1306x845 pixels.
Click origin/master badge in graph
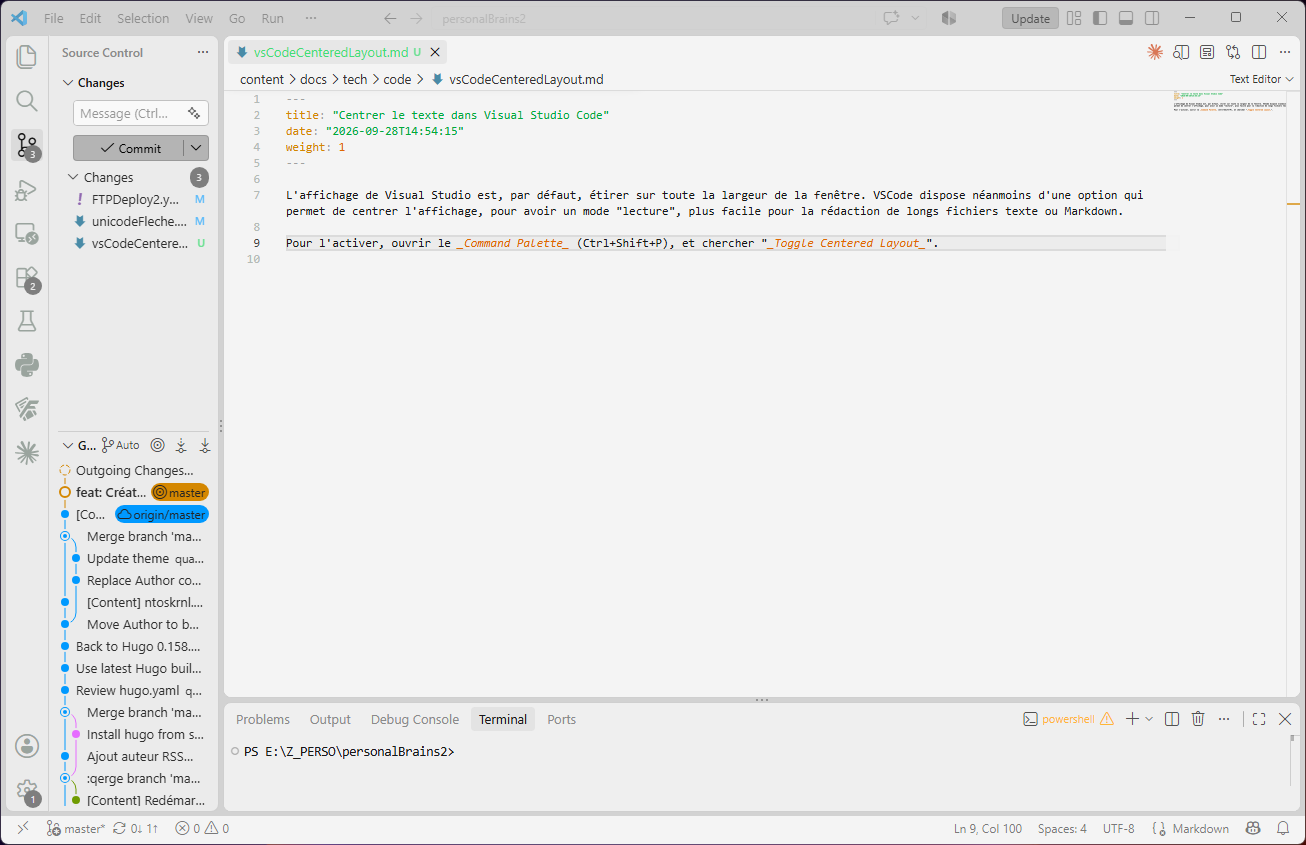[x=162, y=514]
